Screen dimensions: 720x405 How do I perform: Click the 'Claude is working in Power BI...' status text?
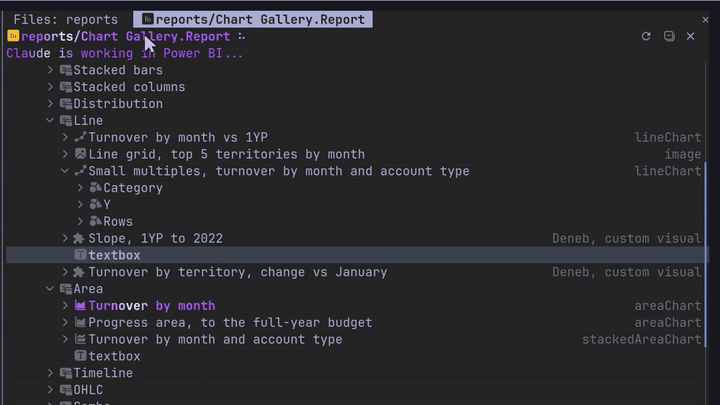pos(124,53)
